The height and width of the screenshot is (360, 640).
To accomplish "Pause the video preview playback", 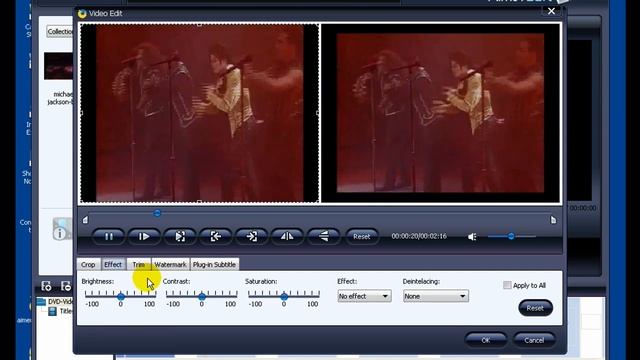I will click(x=109, y=236).
